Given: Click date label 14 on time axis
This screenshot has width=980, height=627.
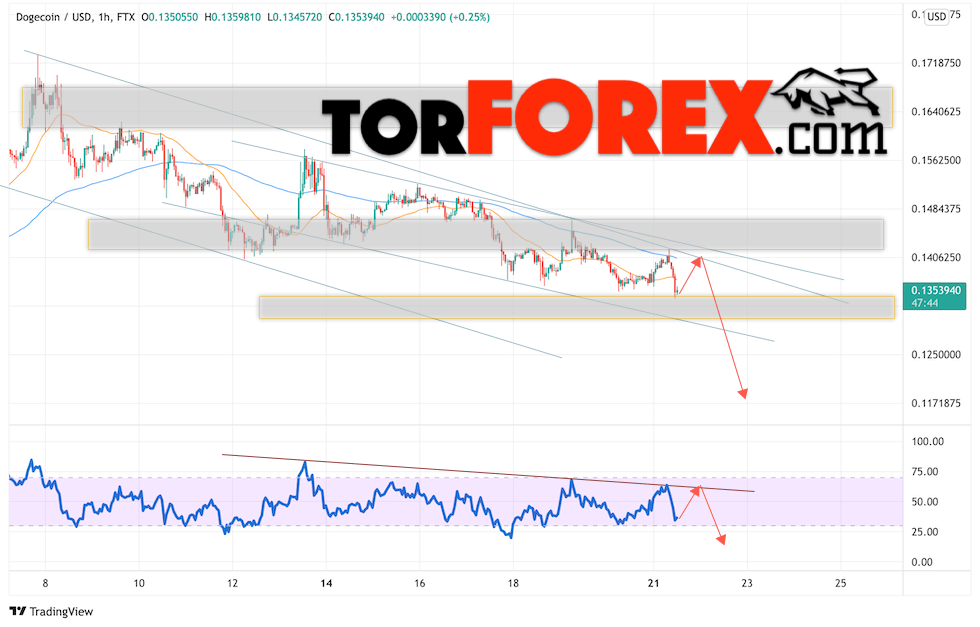Looking at the screenshot, I should point(326,583).
